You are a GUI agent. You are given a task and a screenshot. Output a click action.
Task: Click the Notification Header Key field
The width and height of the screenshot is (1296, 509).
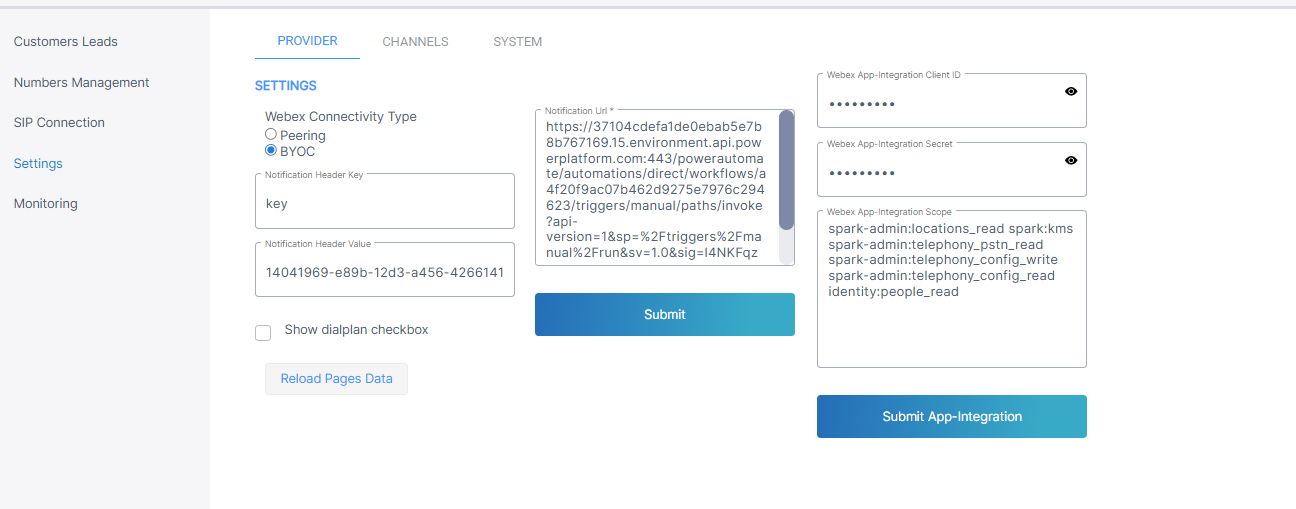click(x=384, y=203)
